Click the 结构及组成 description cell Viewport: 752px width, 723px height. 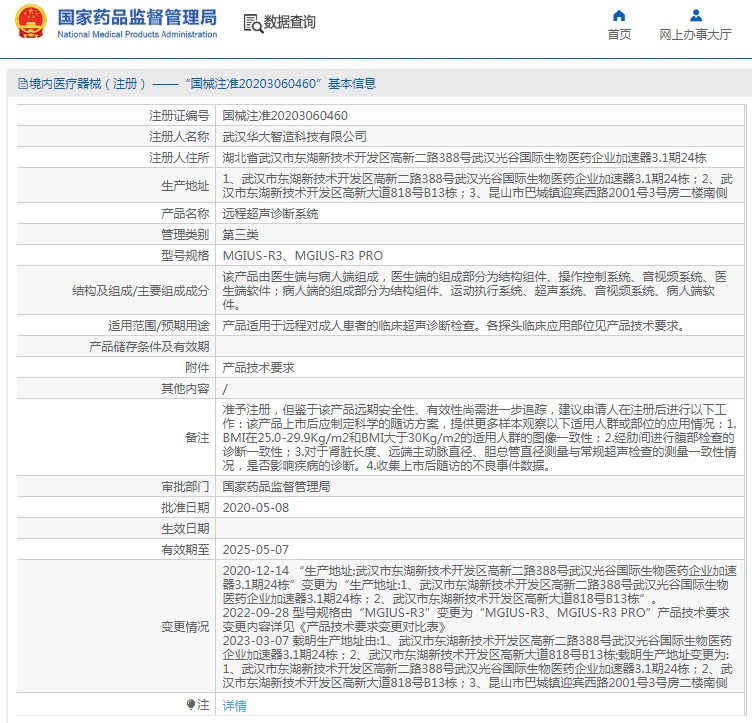point(480,291)
